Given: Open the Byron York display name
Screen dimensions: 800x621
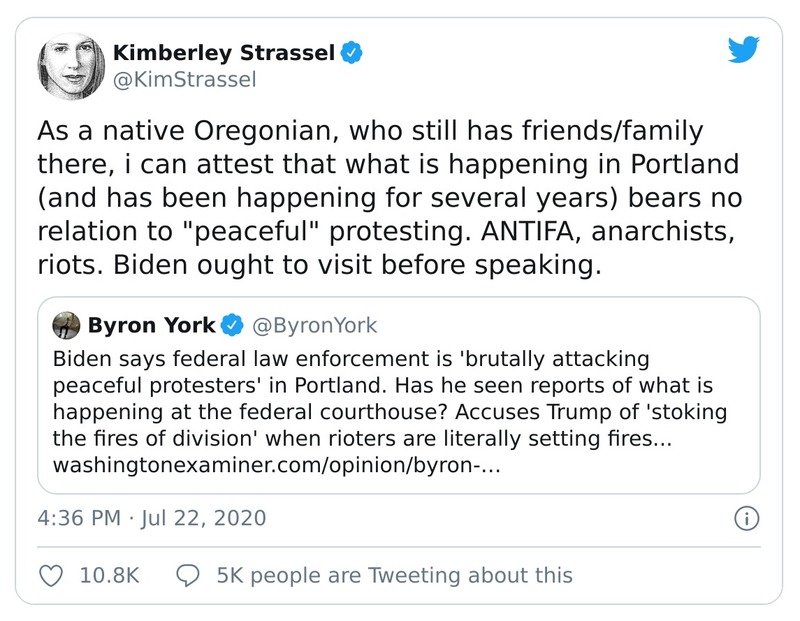Looking at the screenshot, I should (x=151, y=325).
